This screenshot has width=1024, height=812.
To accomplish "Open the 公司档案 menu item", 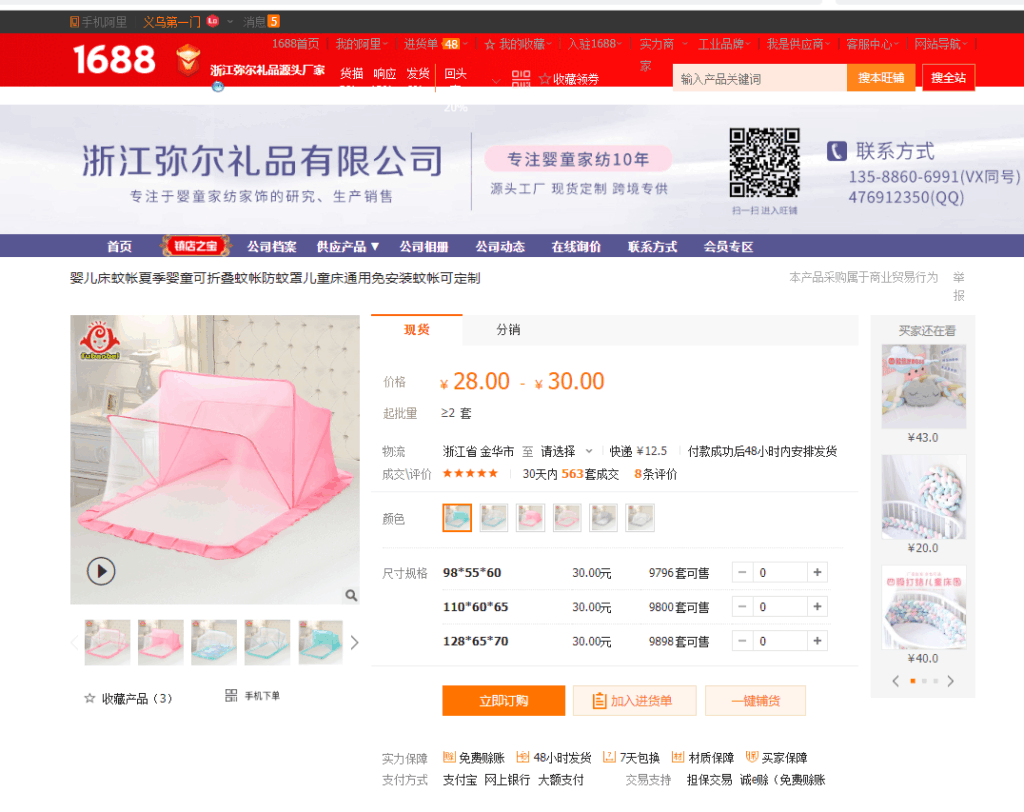I will point(272,246).
